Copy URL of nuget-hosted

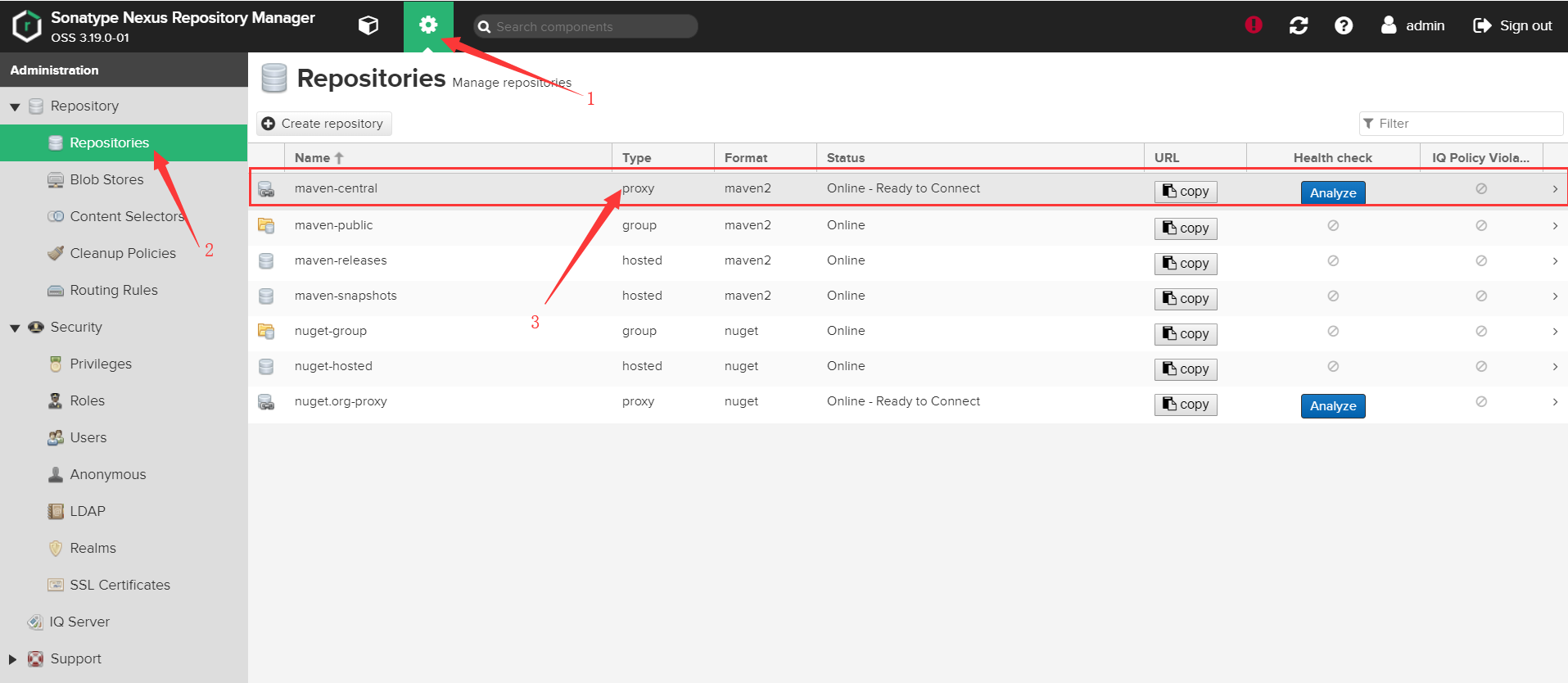tap(1186, 369)
